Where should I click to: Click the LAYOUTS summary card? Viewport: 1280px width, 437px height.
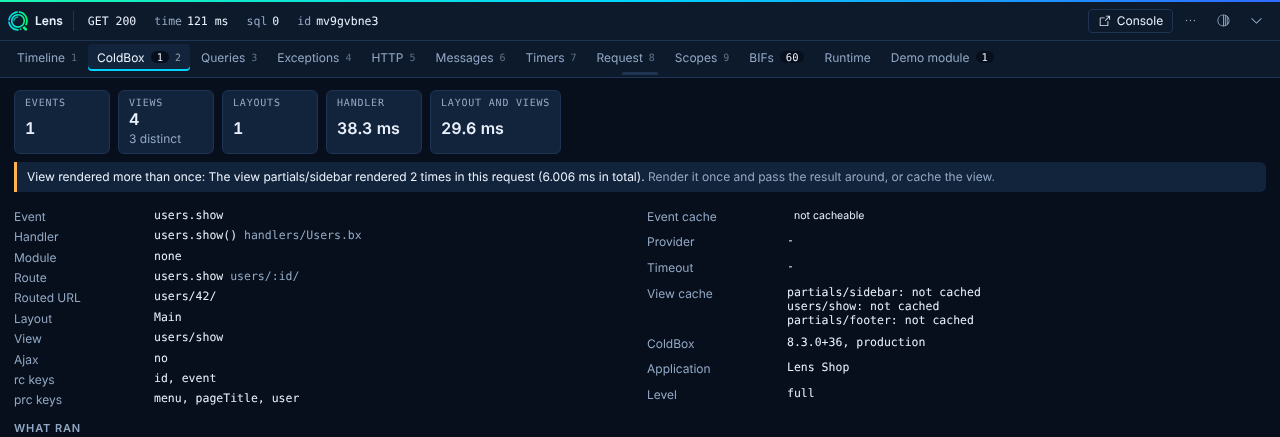270,122
